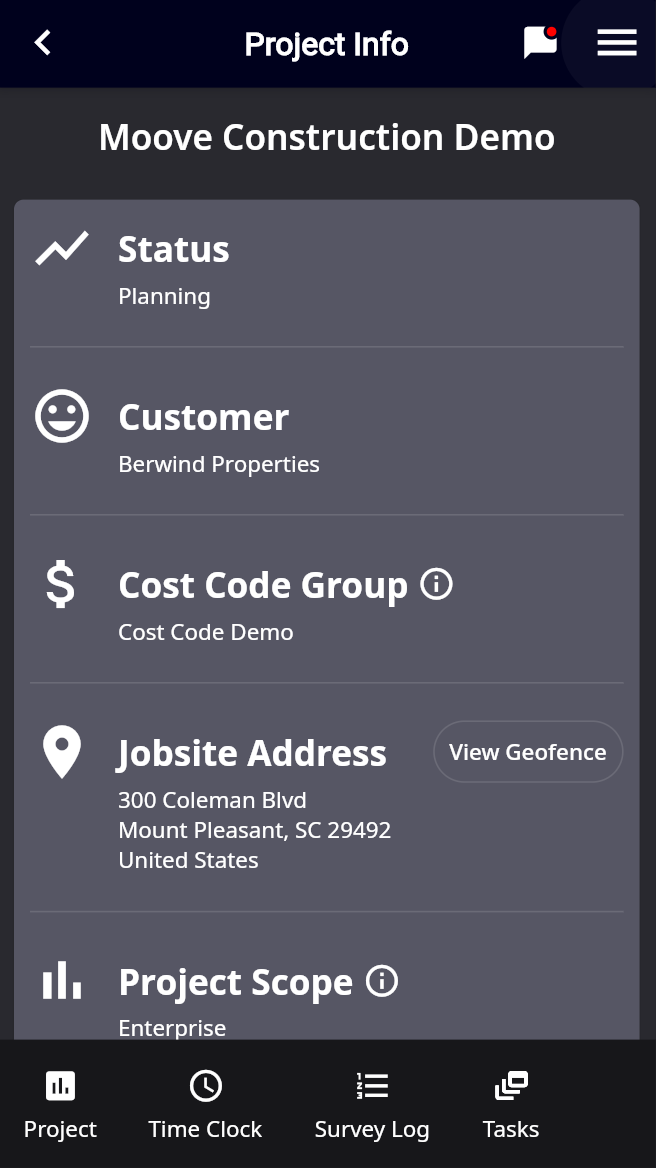
Task: Click the View Geofence button
Action: [528, 752]
